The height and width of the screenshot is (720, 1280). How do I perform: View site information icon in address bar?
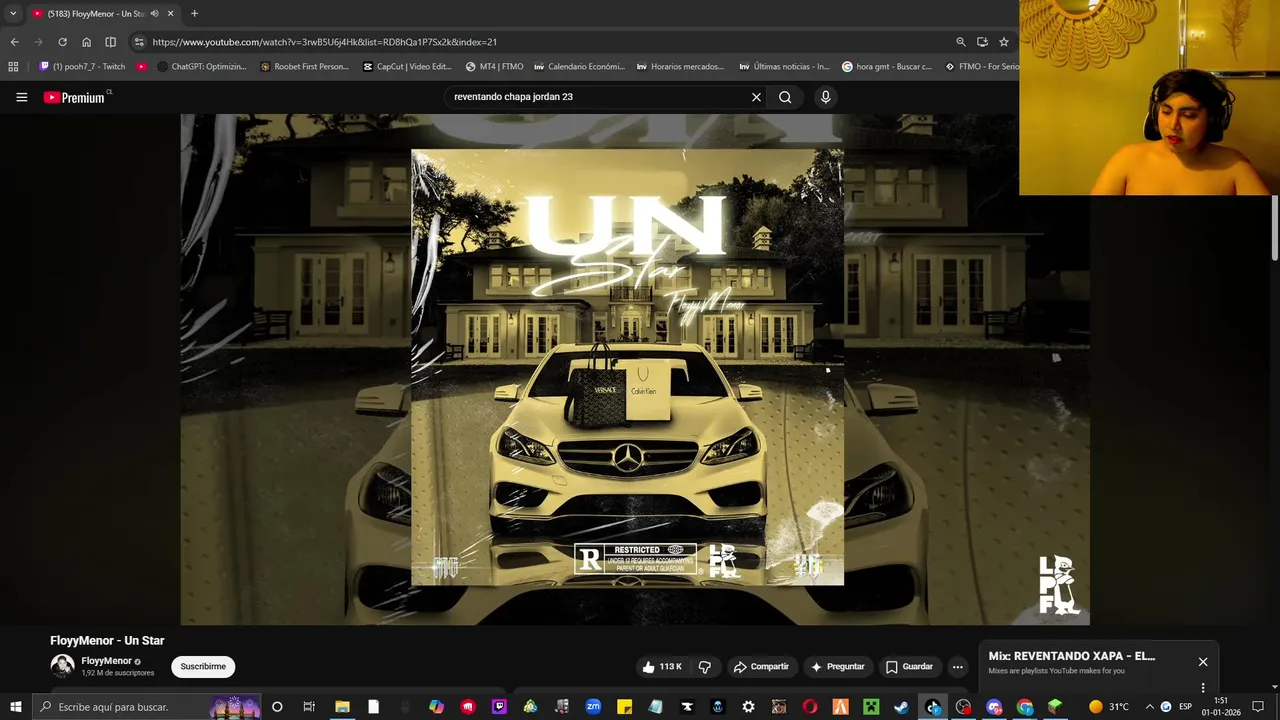(139, 42)
